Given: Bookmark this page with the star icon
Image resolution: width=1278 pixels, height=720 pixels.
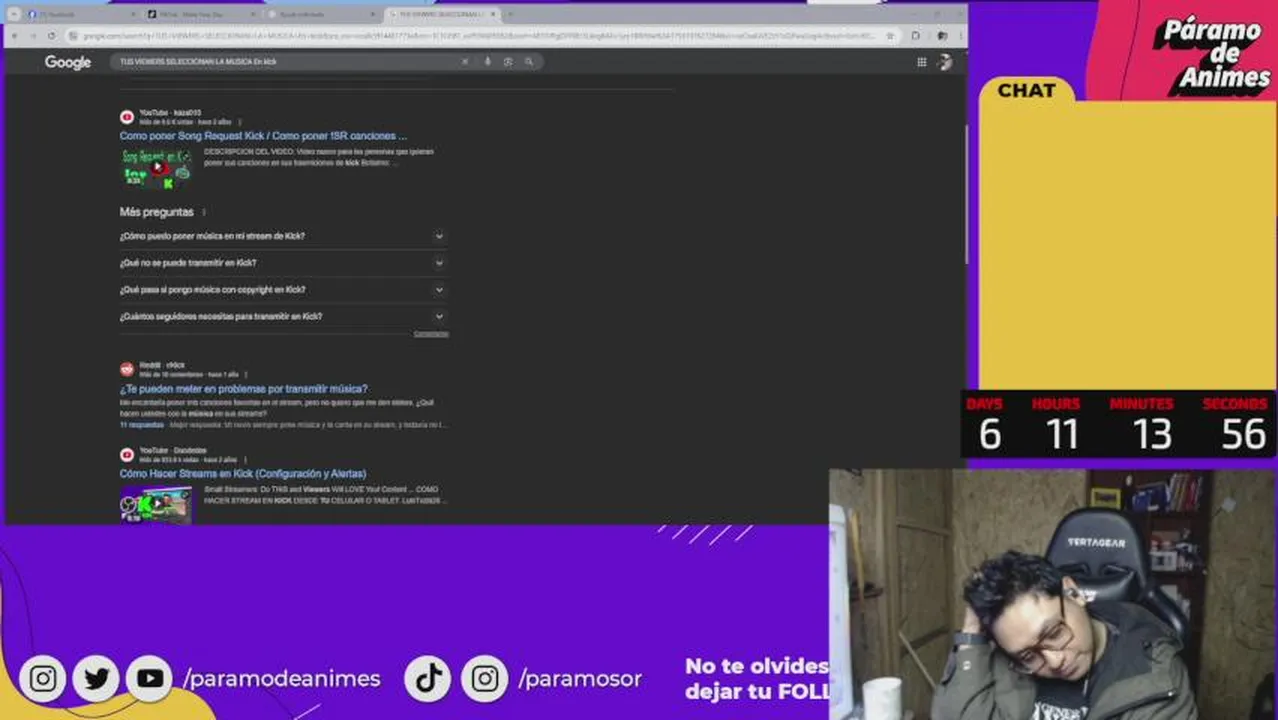Looking at the screenshot, I should pos(890,36).
